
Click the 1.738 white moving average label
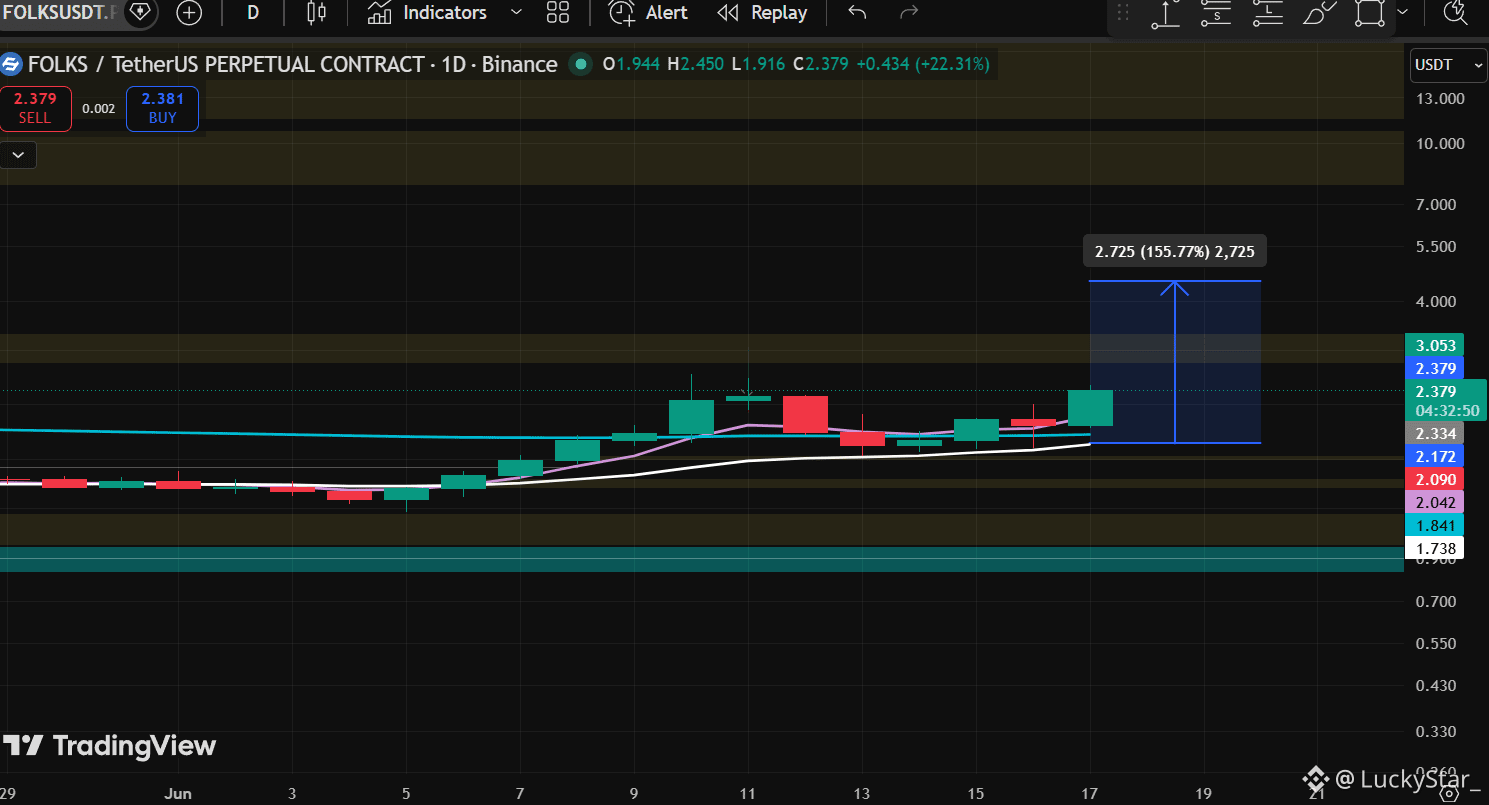1435,548
